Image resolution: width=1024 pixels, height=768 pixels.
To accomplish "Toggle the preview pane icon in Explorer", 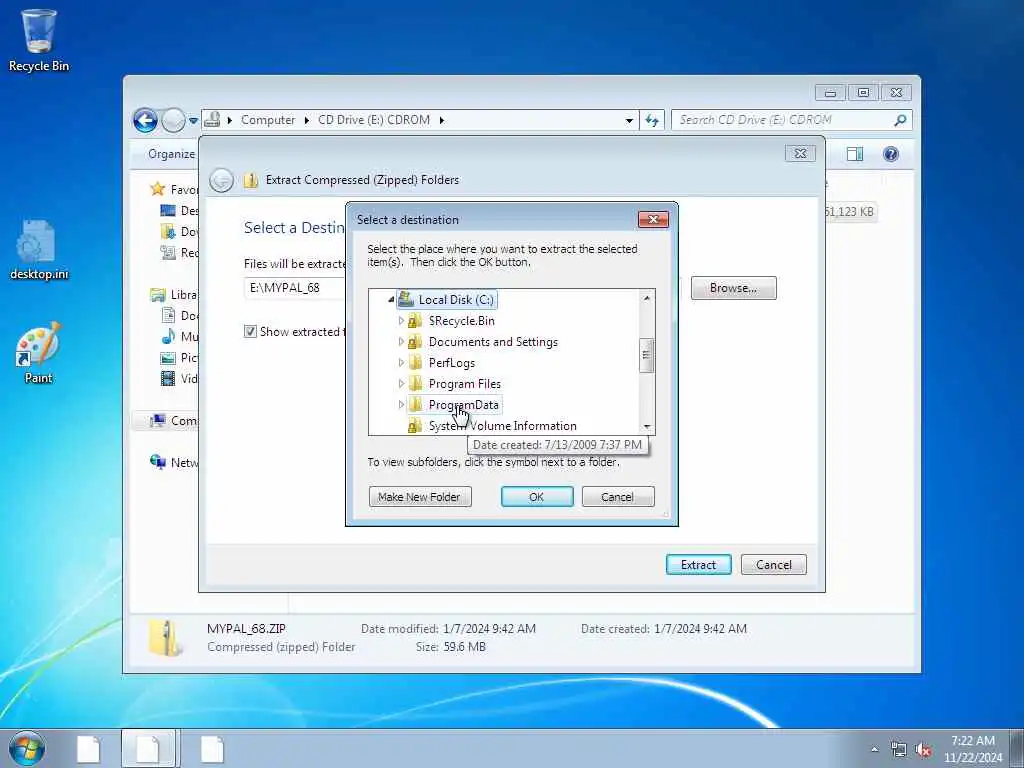I will pyautogui.click(x=854, y=154).
